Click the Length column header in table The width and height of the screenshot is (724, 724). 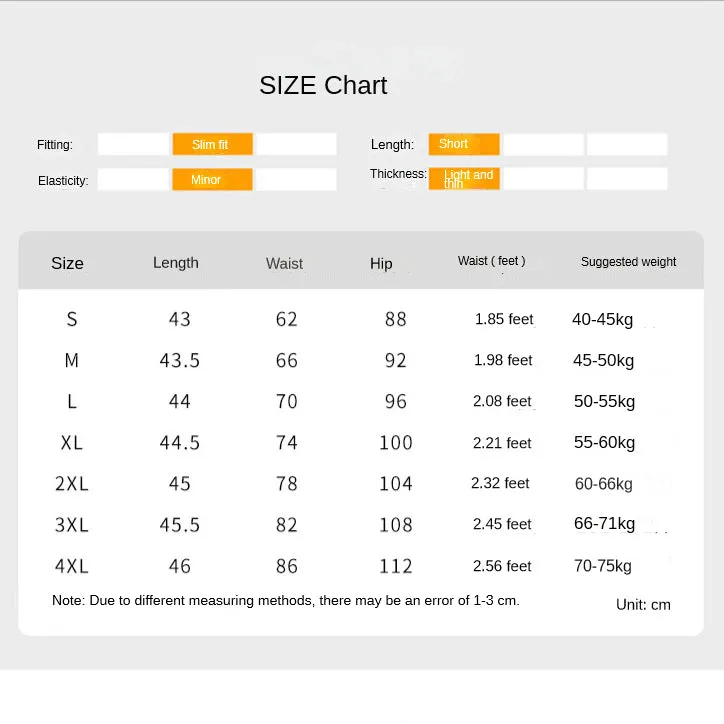tap(176, 263)
